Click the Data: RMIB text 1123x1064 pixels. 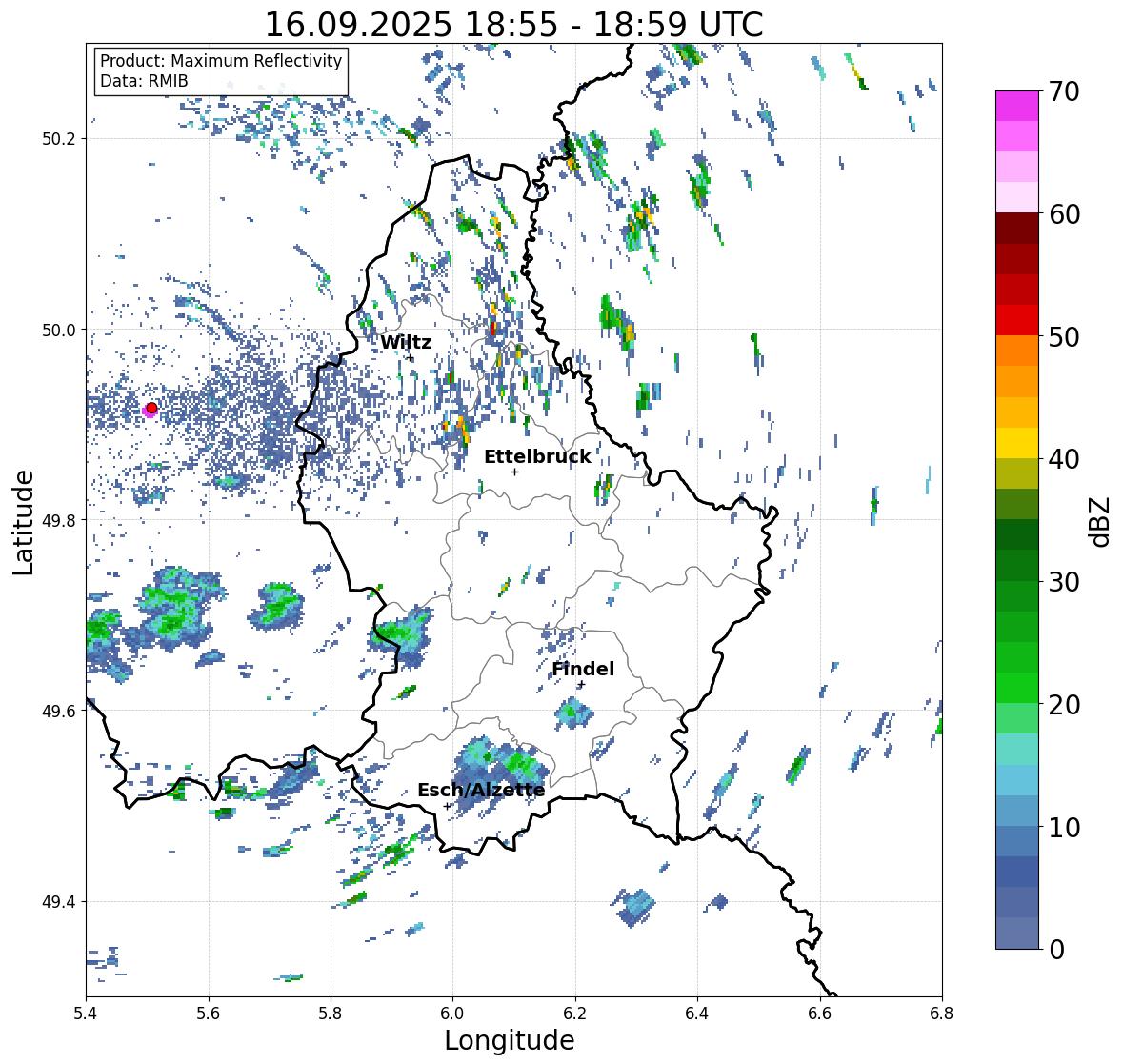(144, 81)
